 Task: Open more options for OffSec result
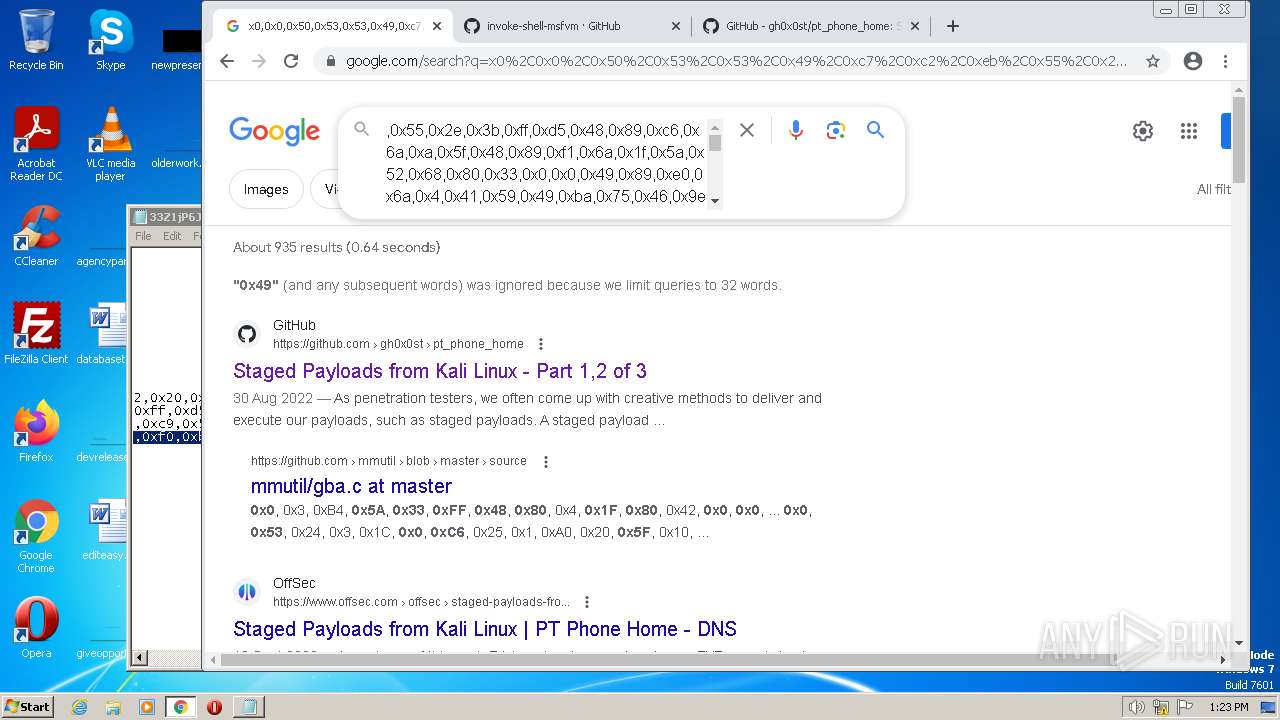[x=587, y=602]
